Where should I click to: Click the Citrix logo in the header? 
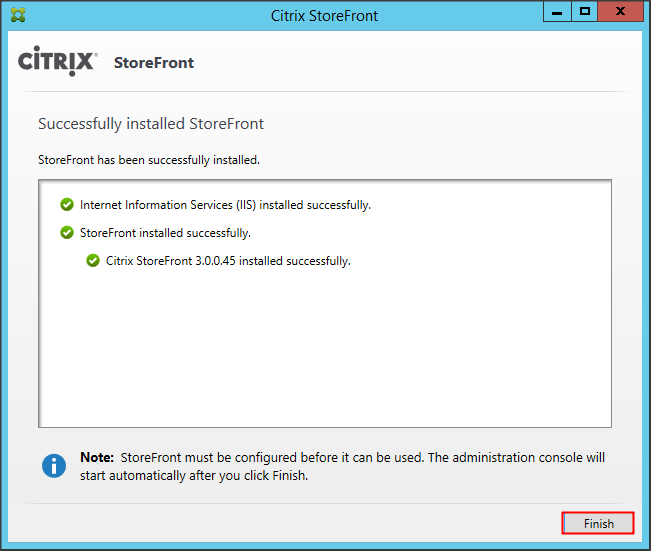pyautogui.click(x=57, y=61)
